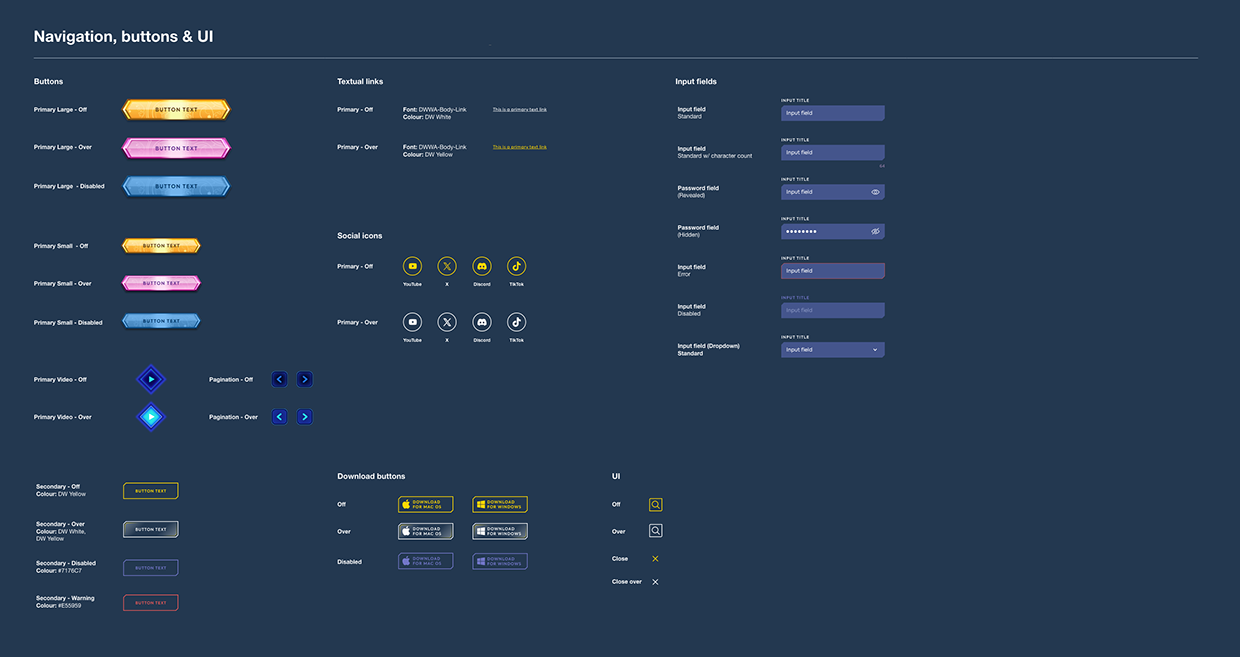
Task: Click the yellow search icon in UI Off row
Action: (x=656, y=505)
